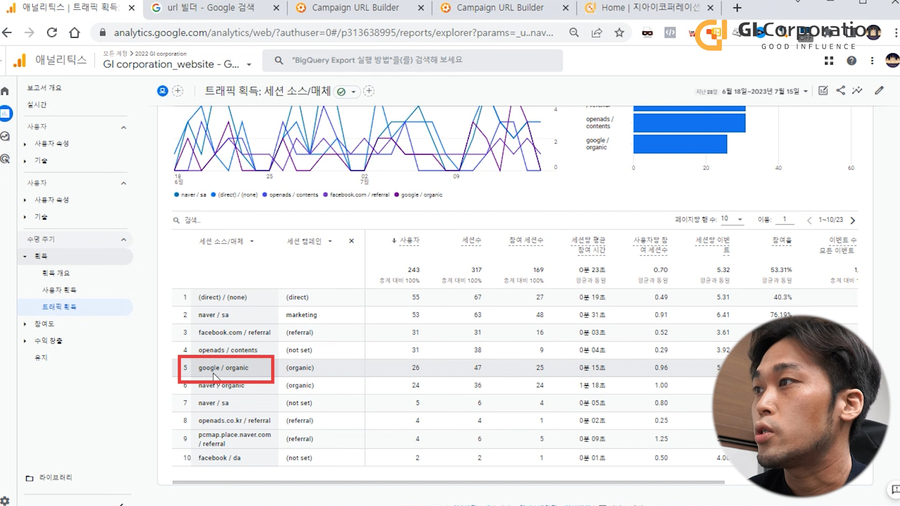The width and height of the screenshot is (900, 506).
Task: Select 트래픽 획득 report
Action: pos(59,307)
